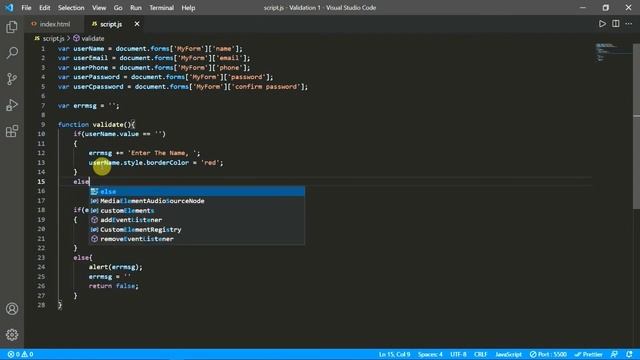Open the Go menu
The image size is (640, 360).
pos(118,8)
